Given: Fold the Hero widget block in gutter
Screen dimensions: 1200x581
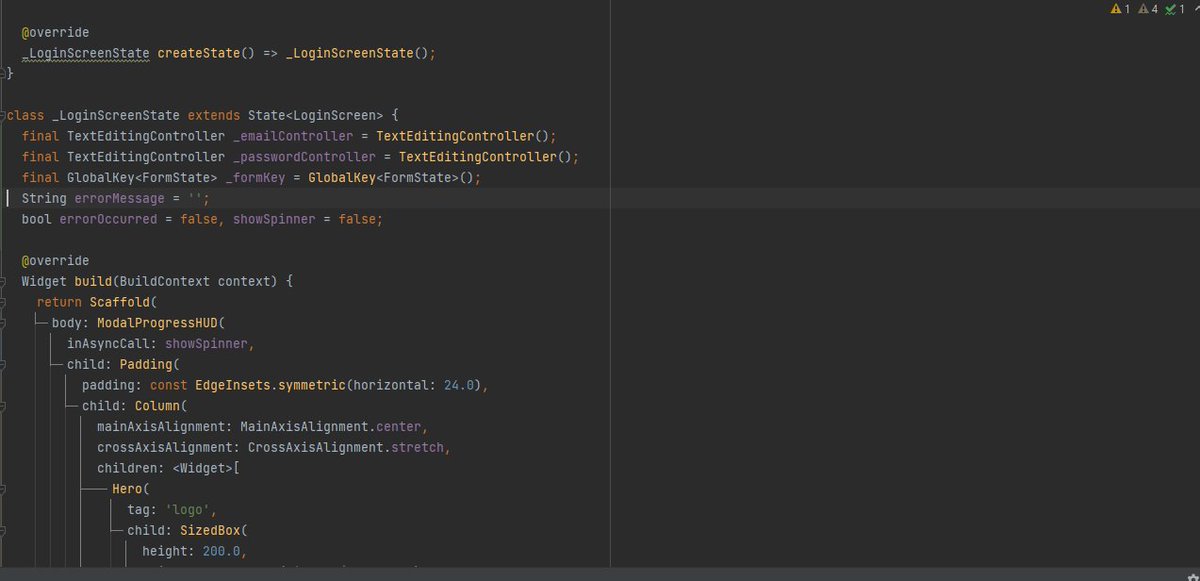Looking at the screenshot, I should click(x=5, y=489).
